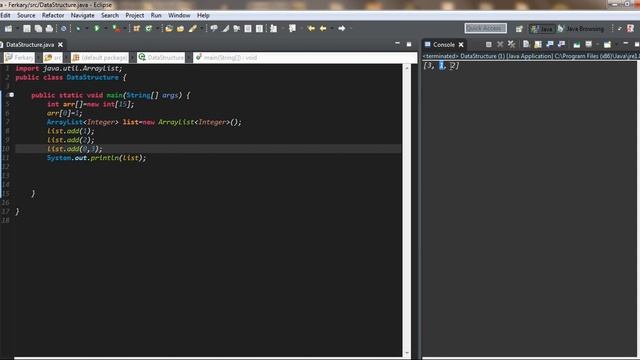Switch to Java Browsing perspective
The width and height of the screenshot is (640, 360).
(x=580, y=29)
